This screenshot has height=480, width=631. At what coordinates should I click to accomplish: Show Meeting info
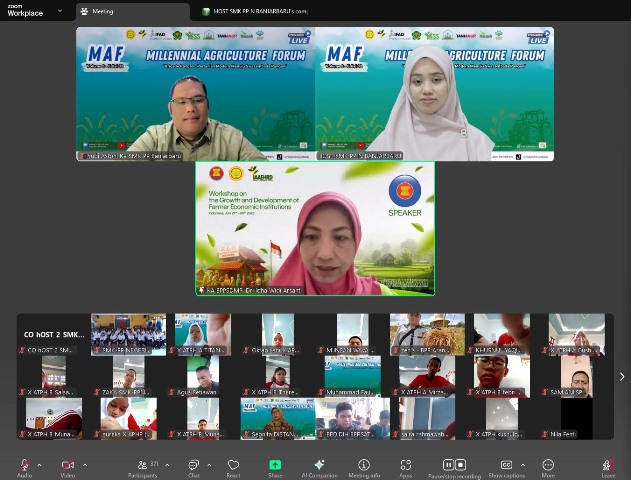coord(364,465)
